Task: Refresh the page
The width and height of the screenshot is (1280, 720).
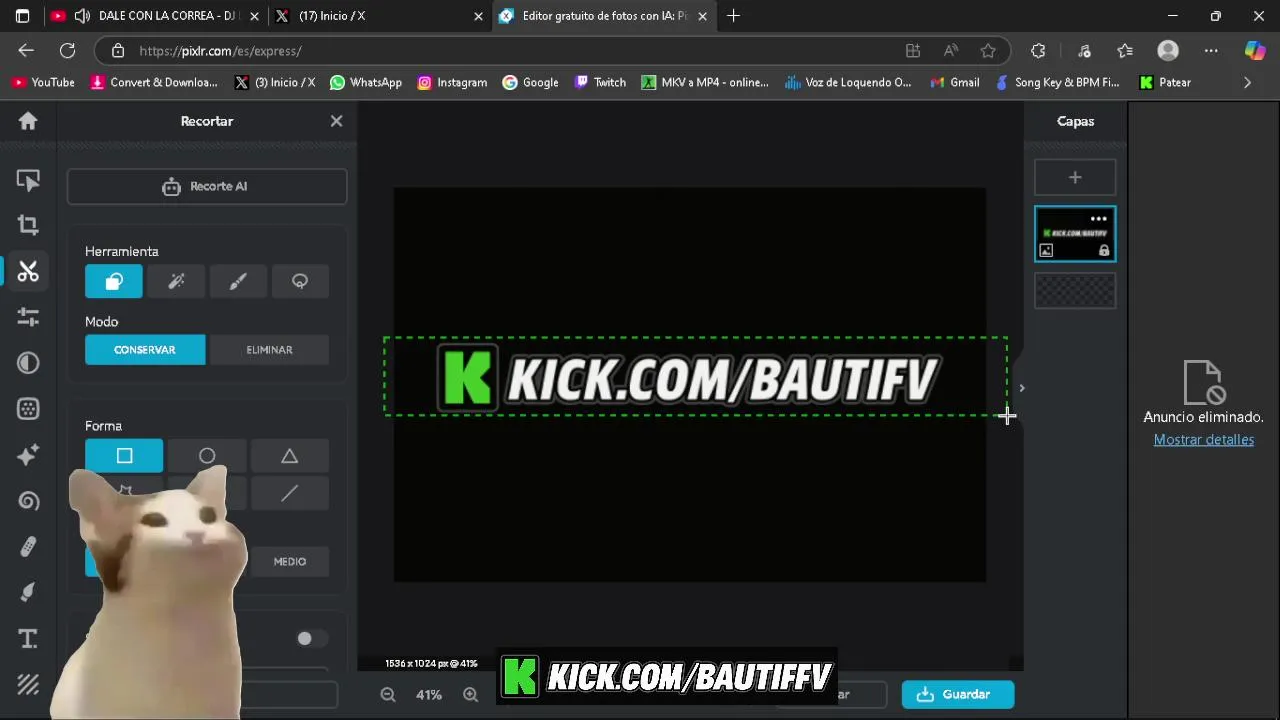Action: 68,51
